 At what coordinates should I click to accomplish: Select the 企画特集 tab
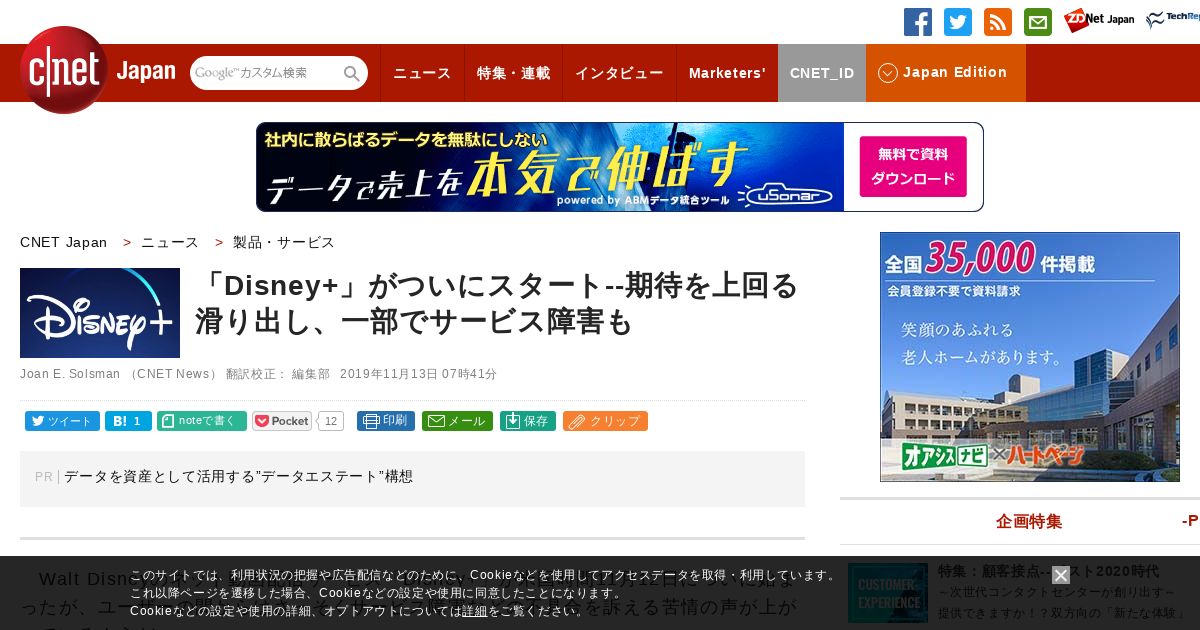pos(1029,521)
